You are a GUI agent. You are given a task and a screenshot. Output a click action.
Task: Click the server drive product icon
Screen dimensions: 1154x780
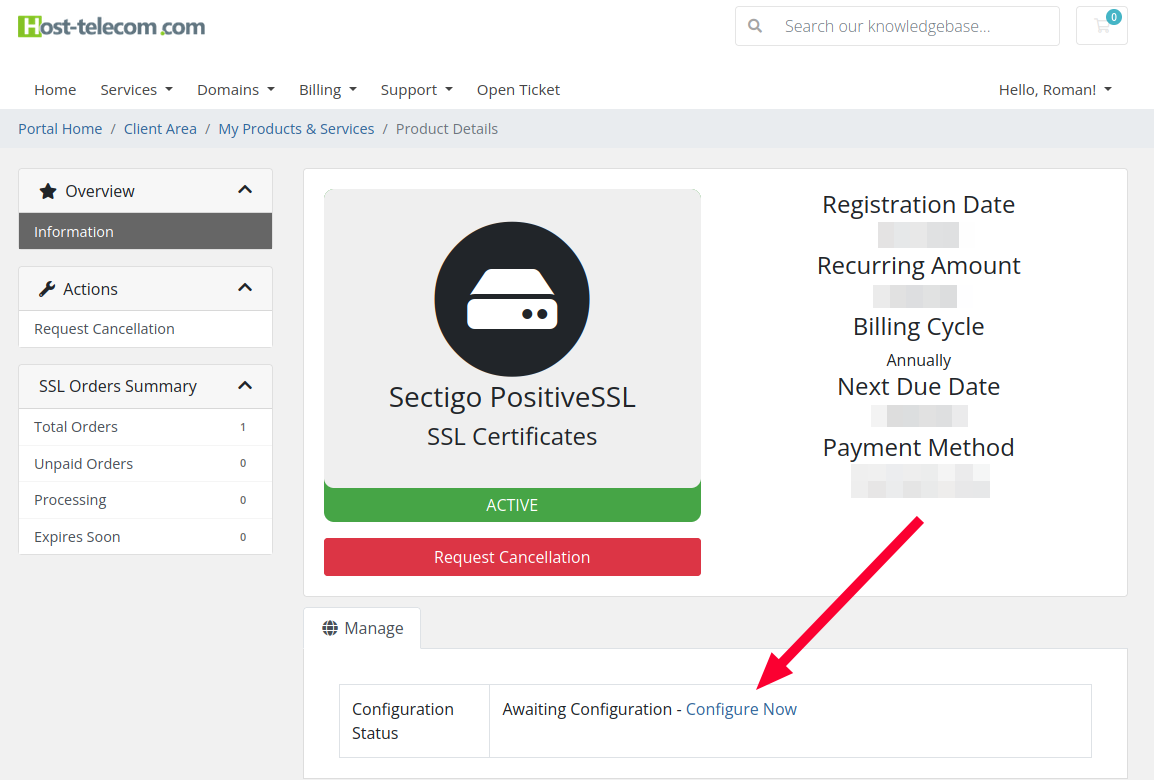pos(512,299)
